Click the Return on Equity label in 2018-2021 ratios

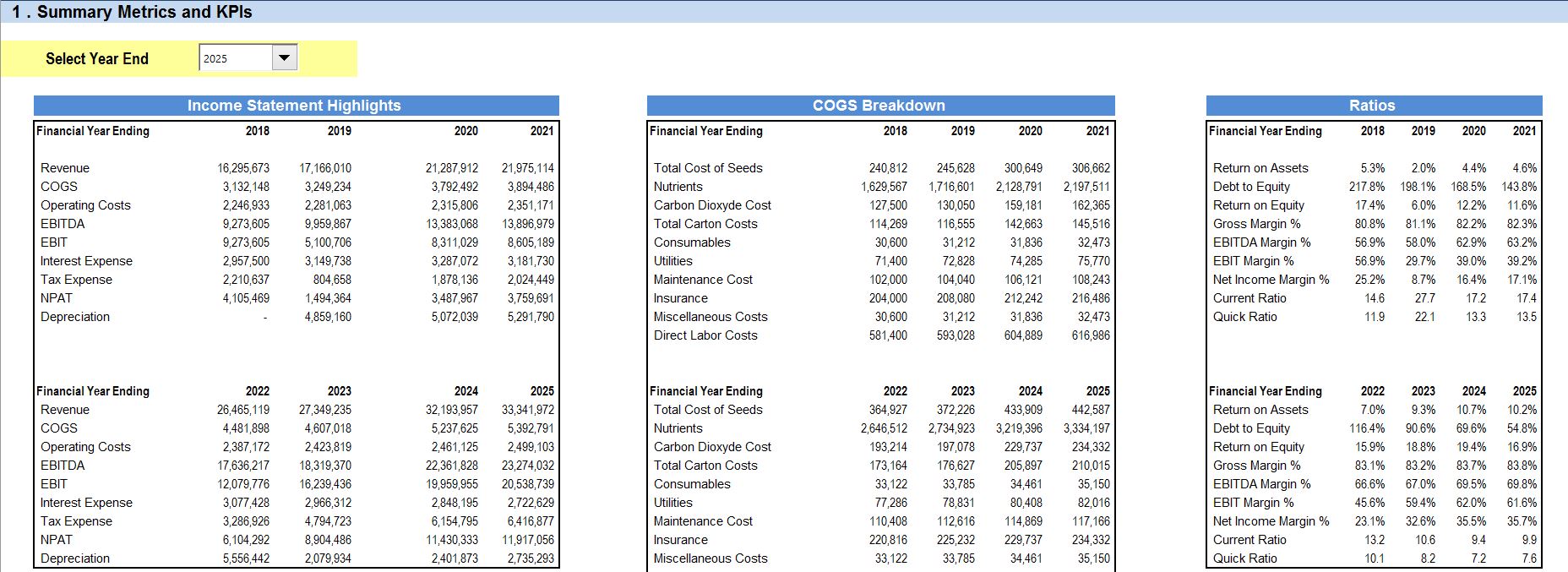[x=1259, y=205]
